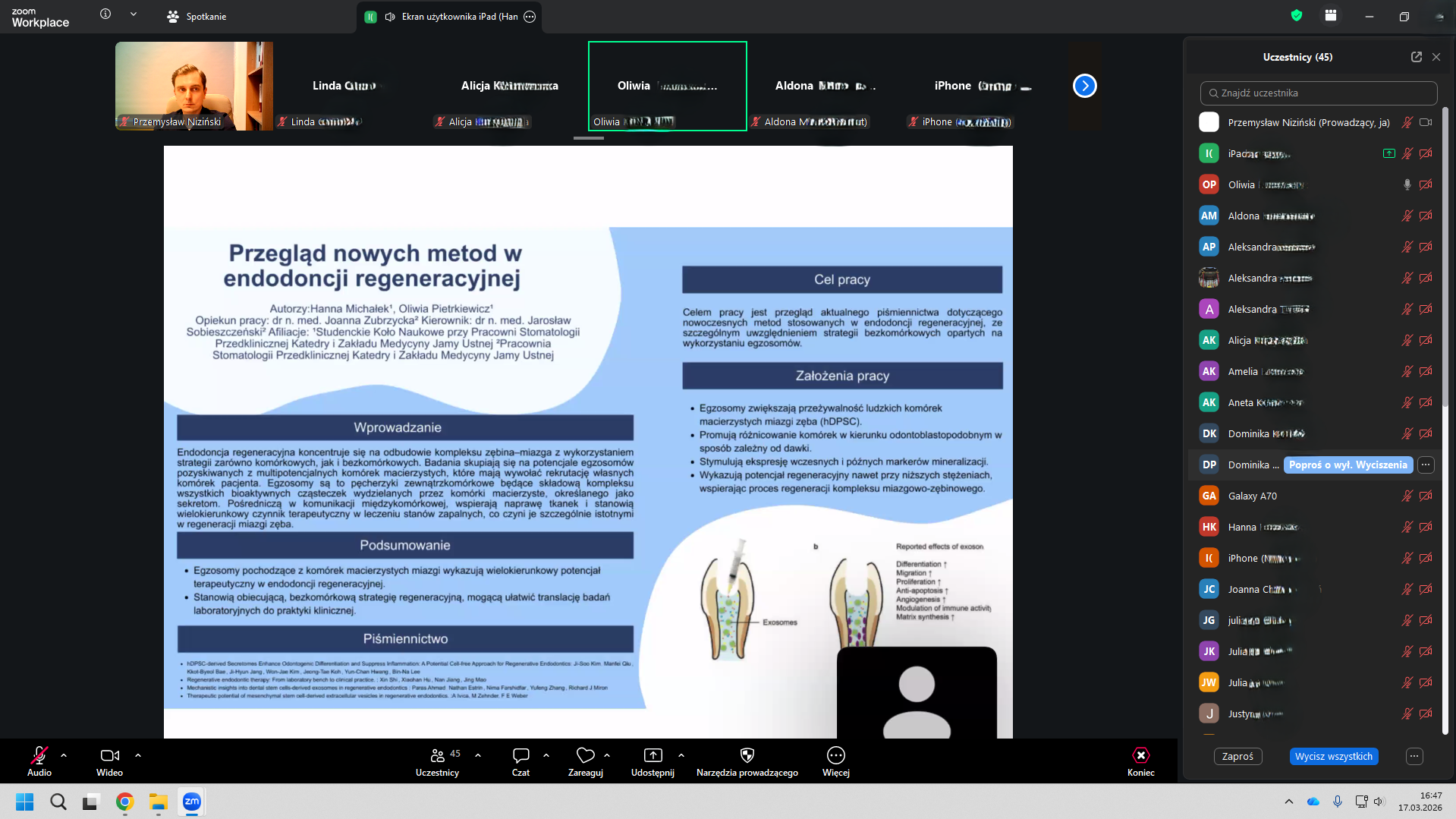Toggle the Wideo camera button
The height and width of the screenshot is (819, 1456).
tap(109, 761)
